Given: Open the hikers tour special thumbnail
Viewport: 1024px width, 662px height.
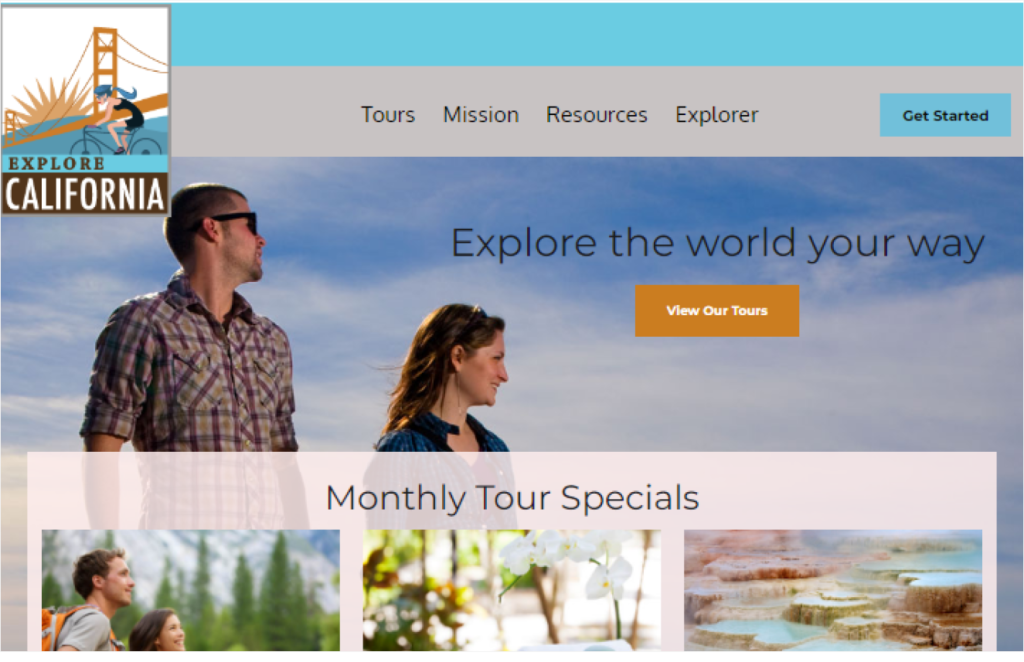Looking at the screenshot, I should 191,590.
